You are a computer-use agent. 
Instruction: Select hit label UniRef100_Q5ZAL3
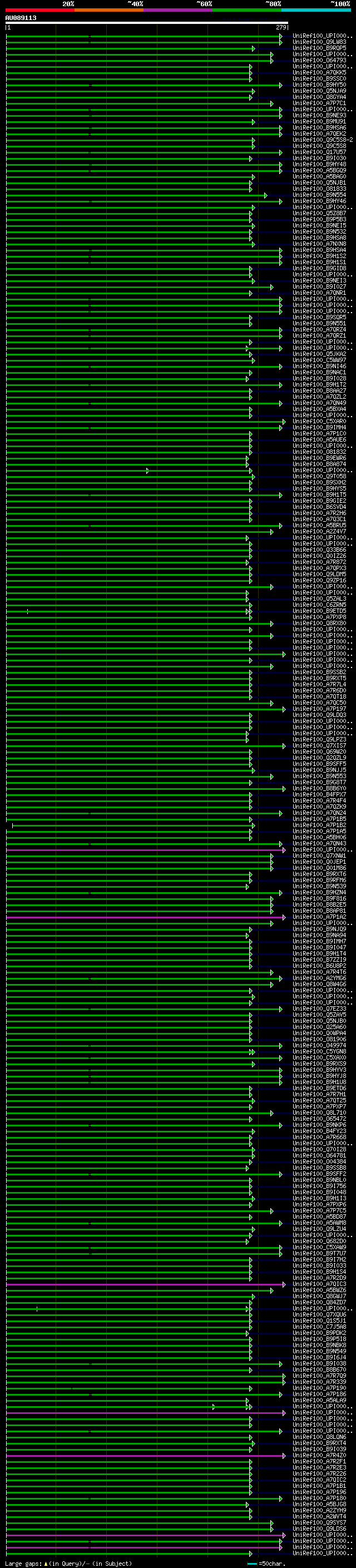tap(319, 599)
